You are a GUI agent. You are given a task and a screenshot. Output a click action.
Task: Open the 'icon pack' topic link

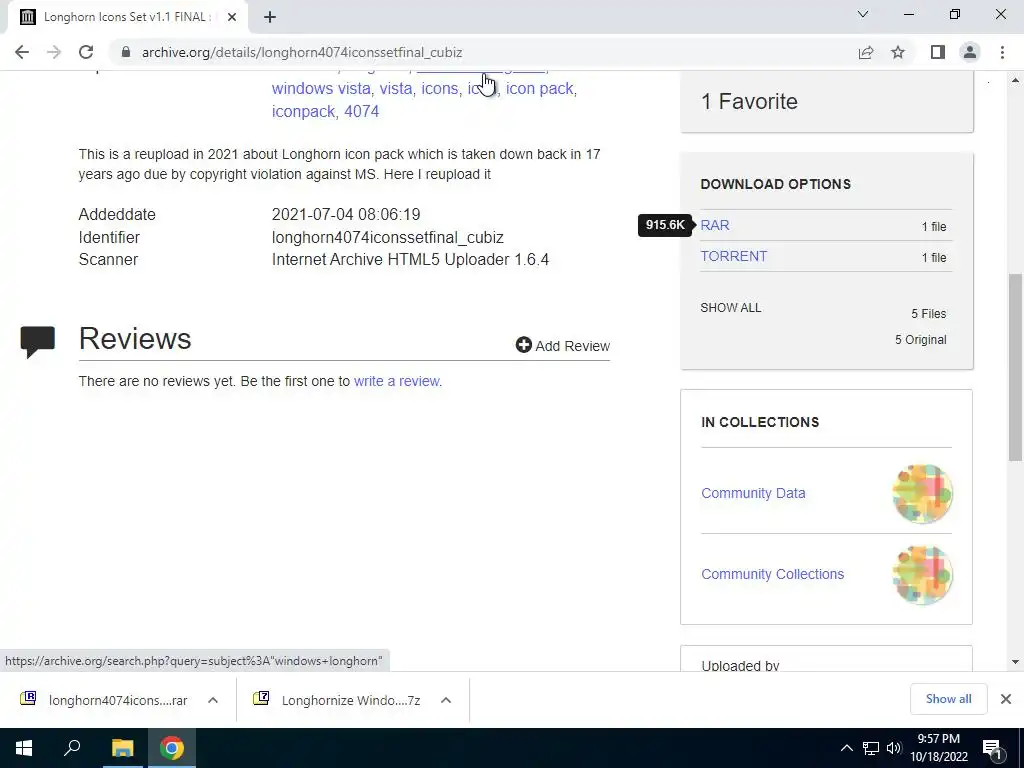(x=539, y=88)
